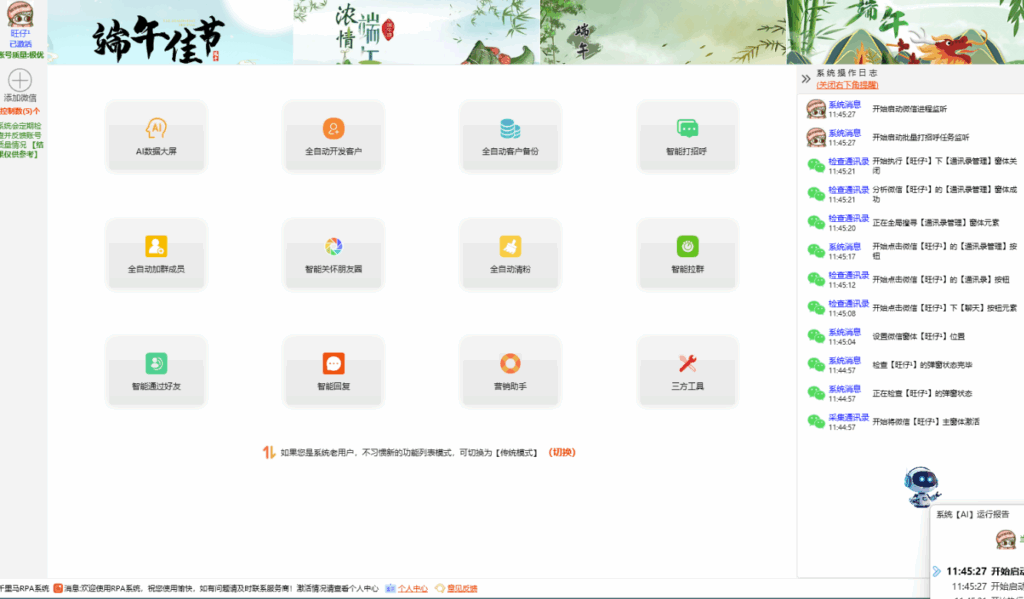Open the 智能关怀朋友圈 tile
1024x599 pixels.
pyautogui.click(x=333, y=254)
